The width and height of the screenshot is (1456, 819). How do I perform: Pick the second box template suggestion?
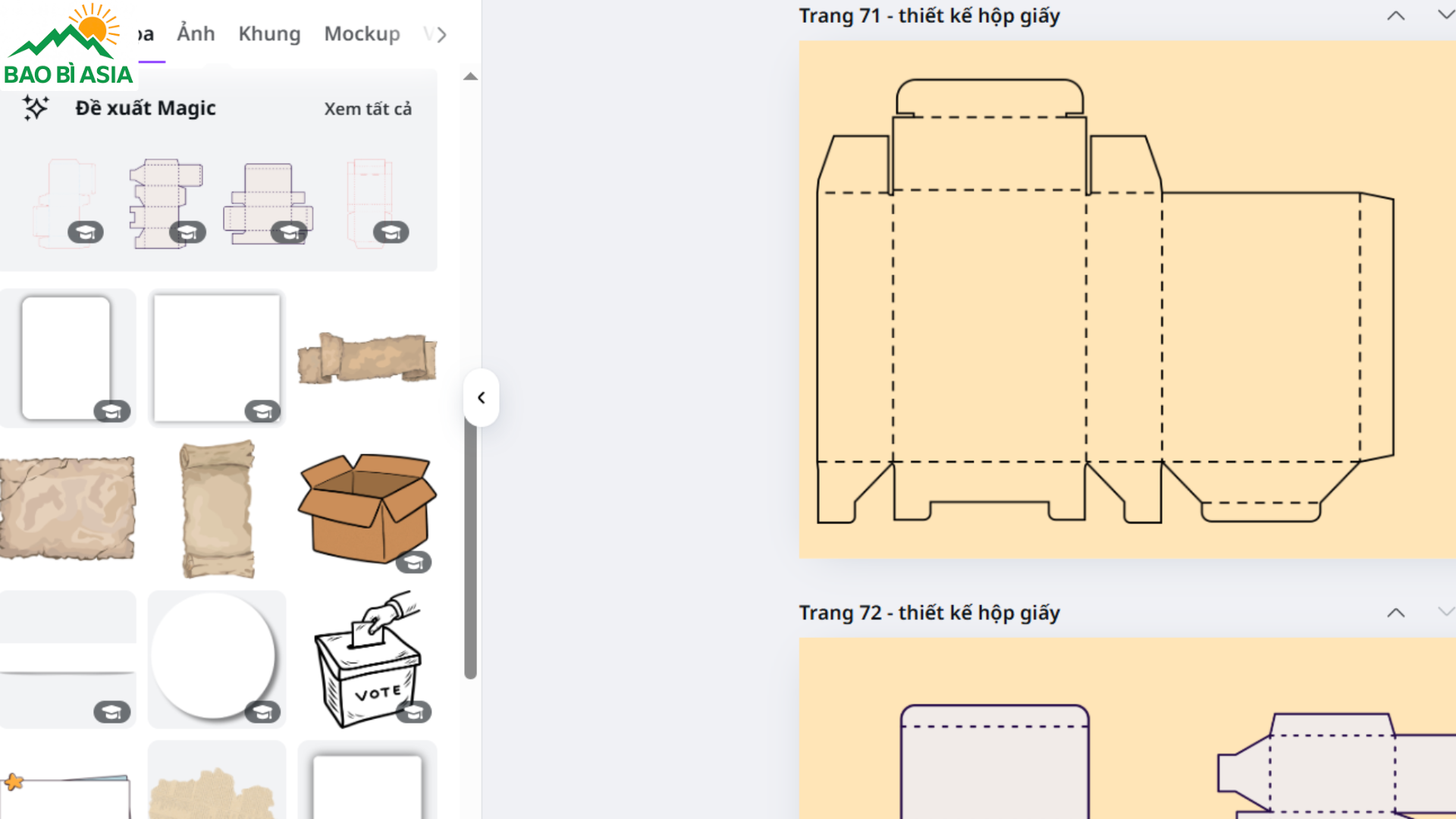pos(166,203)
